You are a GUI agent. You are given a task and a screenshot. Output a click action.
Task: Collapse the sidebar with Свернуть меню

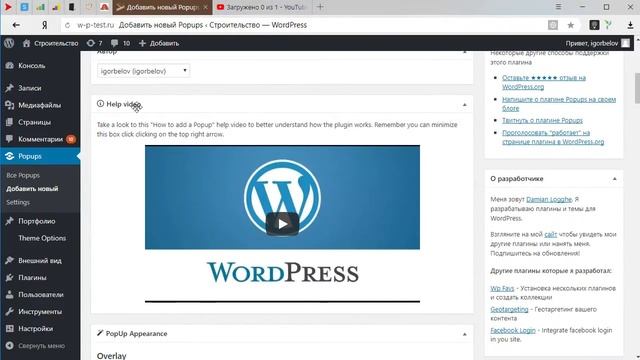(x=41, y=346)
